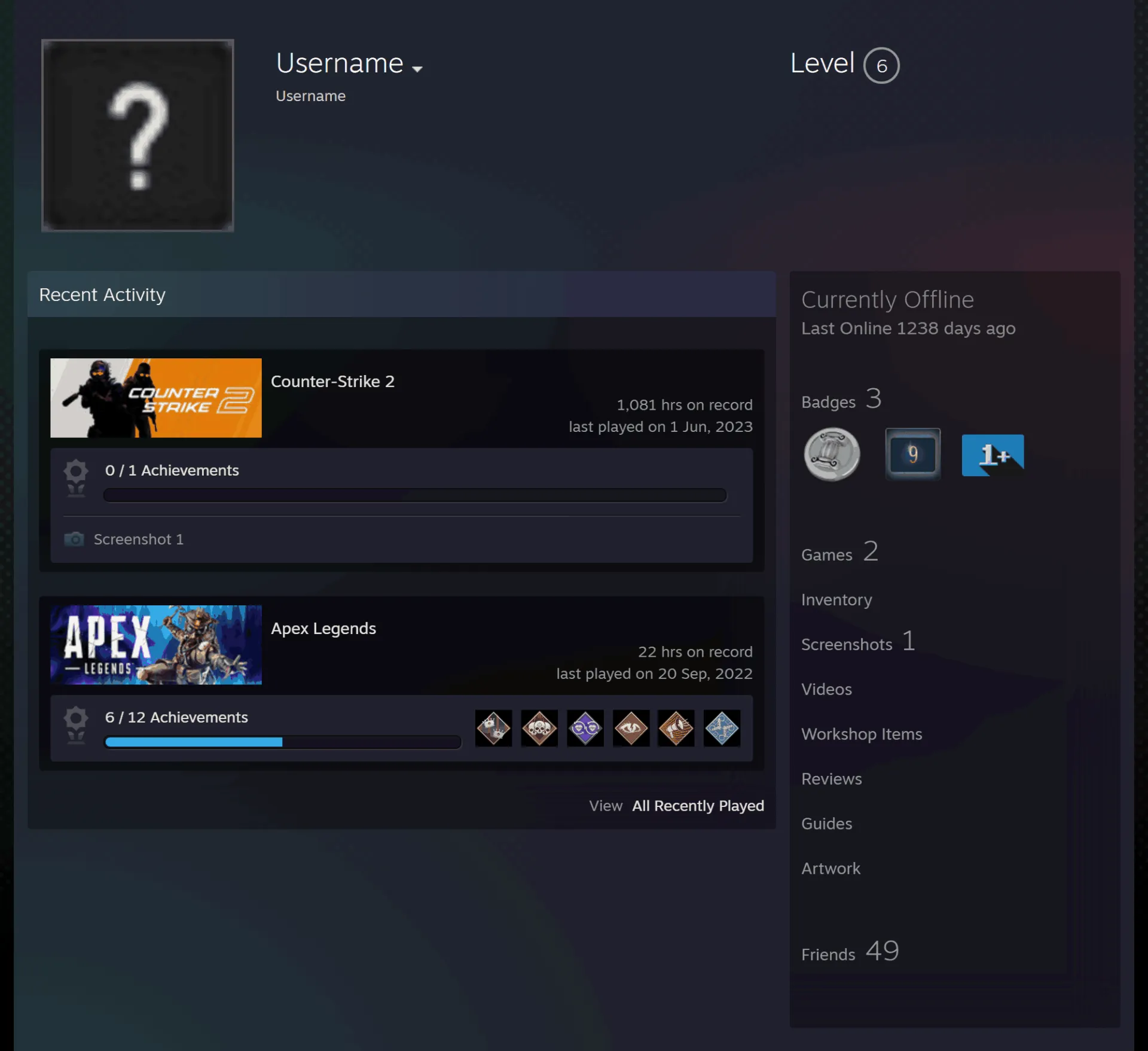
Task: Click 'Last Online 1238 days ago' text
Action: (x=908, y=328)
